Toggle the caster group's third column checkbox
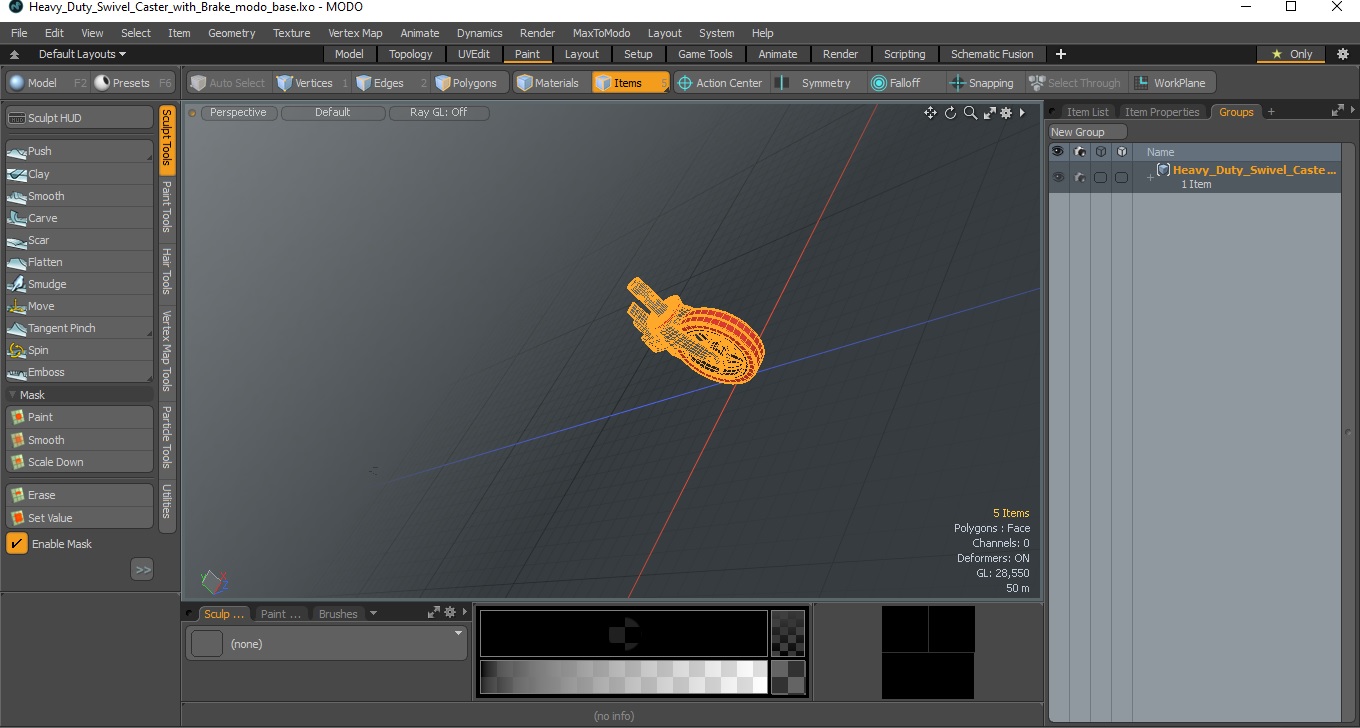 tap(1100, 177)
